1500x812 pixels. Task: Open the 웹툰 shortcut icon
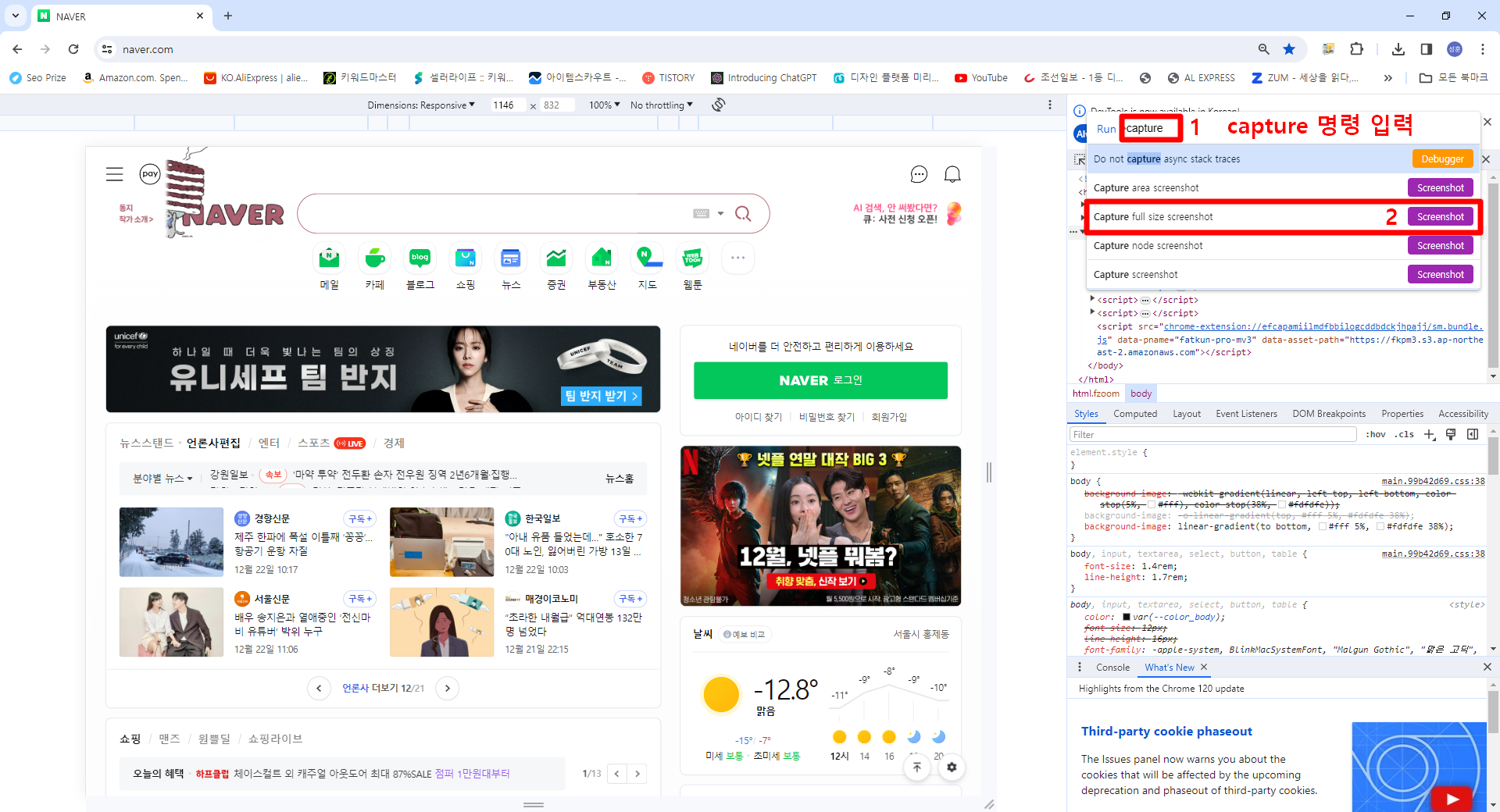(692, 258)
